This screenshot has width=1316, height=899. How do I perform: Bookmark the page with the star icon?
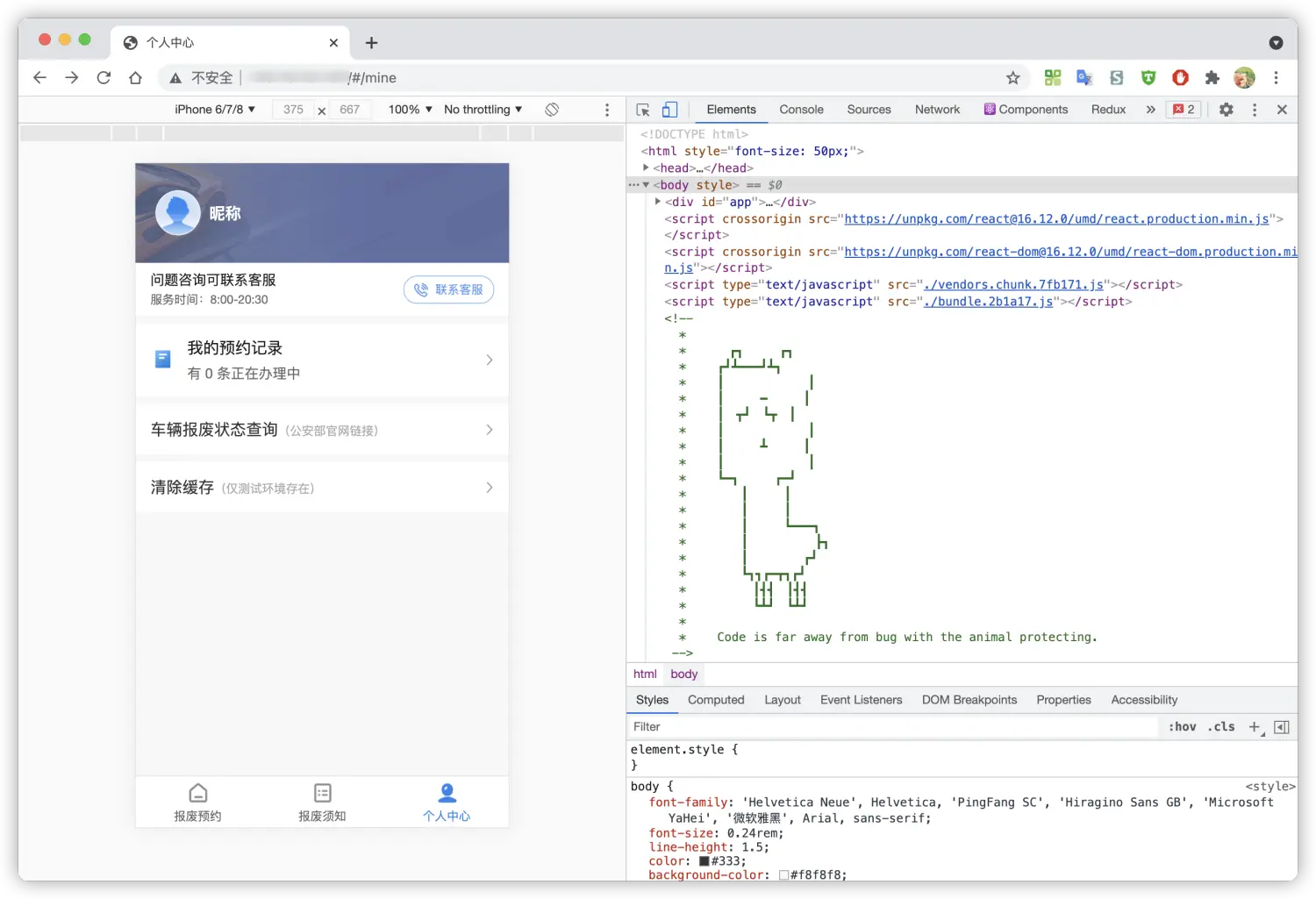[1013, 78]
